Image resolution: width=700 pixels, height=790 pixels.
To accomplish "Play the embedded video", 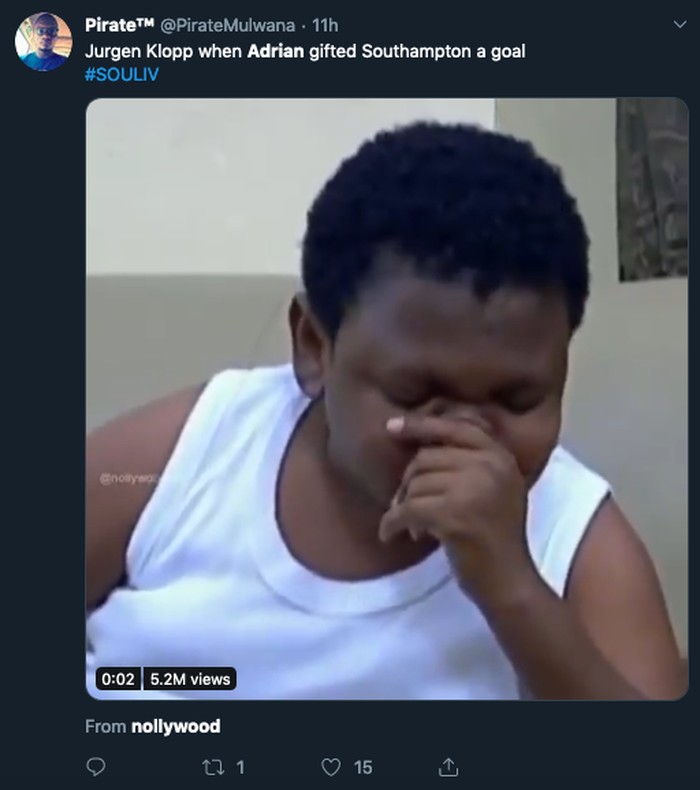I will pos(386,398).
